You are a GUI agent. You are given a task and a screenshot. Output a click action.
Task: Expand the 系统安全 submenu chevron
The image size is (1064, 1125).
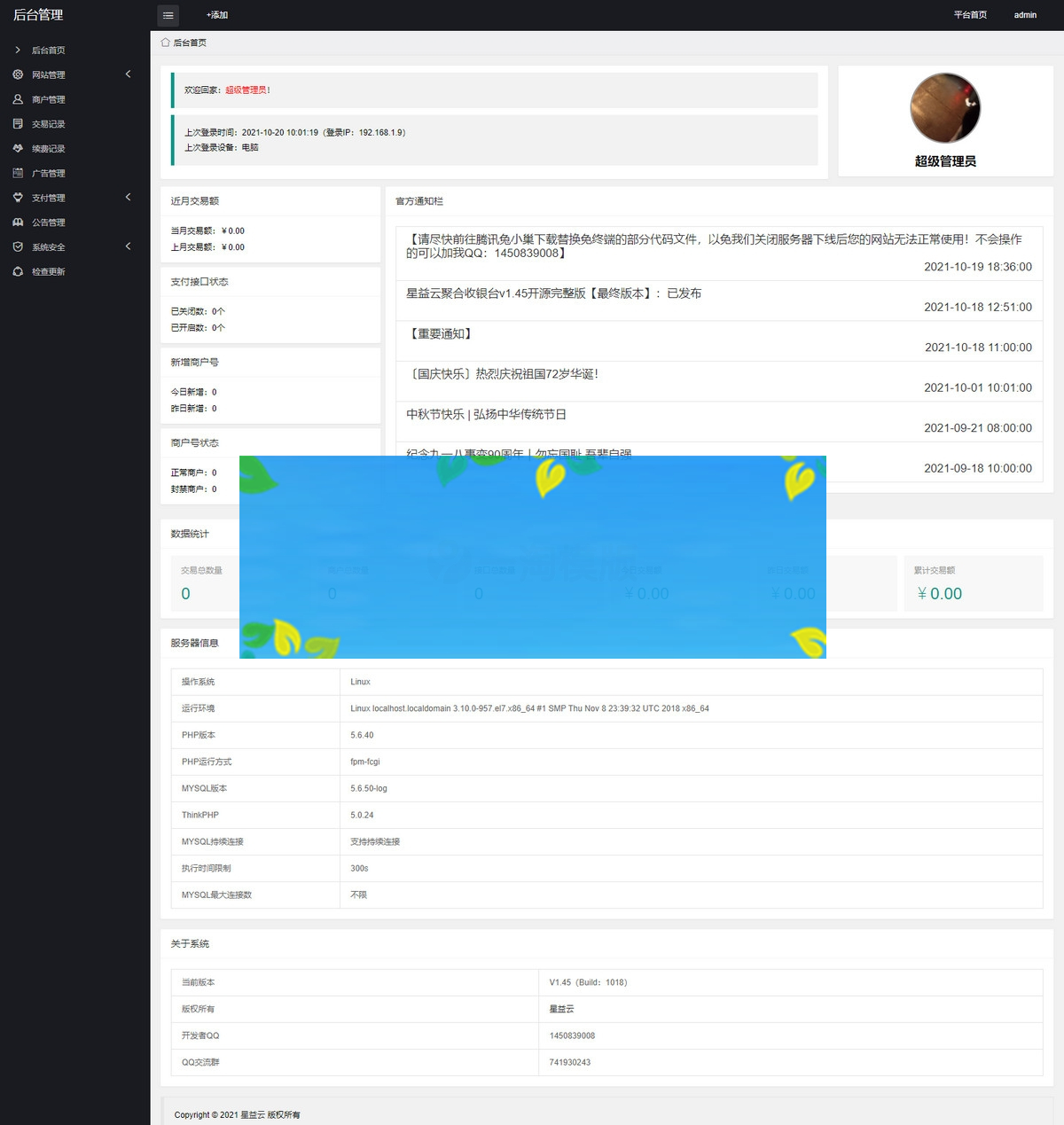[x=129, y=246]
